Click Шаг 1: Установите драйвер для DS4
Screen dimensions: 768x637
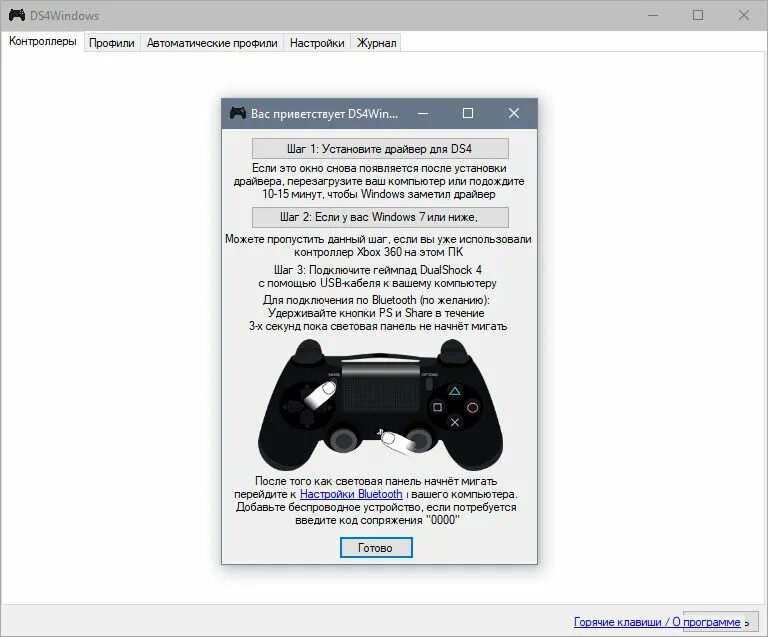(380, 148)
